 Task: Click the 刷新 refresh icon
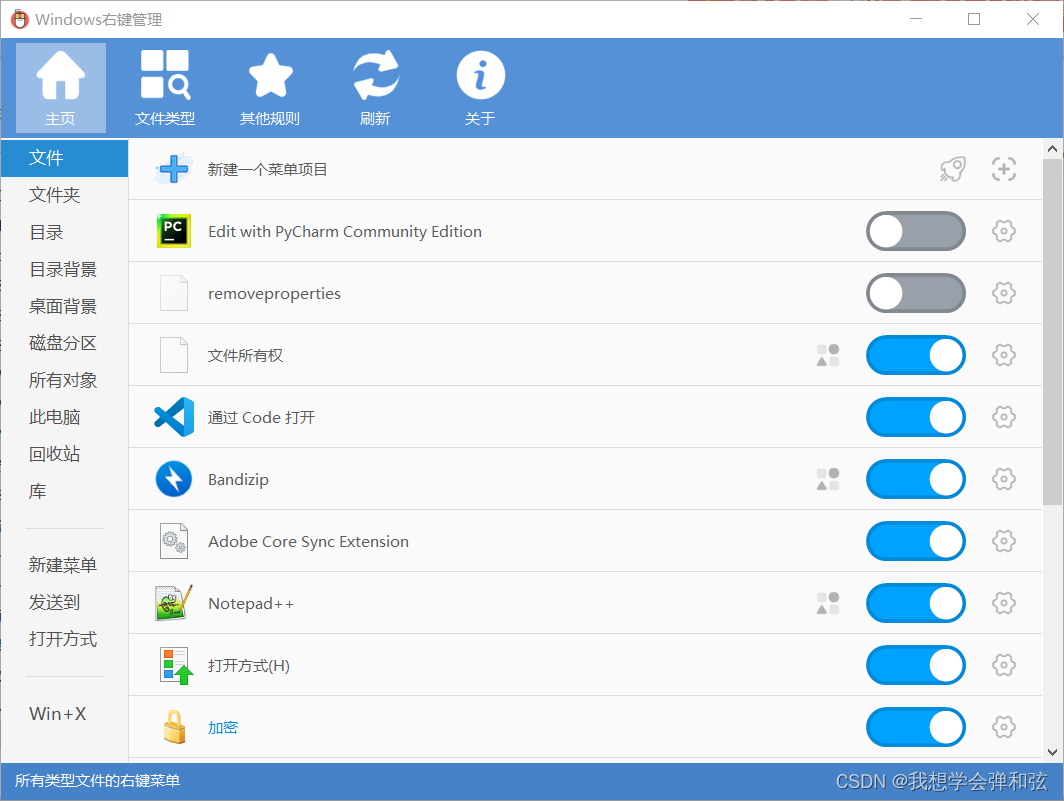pyautogui.click(x=375, y=88)
